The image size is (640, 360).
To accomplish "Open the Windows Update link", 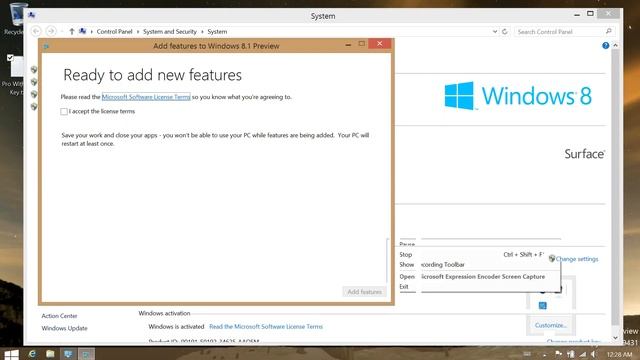I will pyautogui.click(x=64, y=328).
